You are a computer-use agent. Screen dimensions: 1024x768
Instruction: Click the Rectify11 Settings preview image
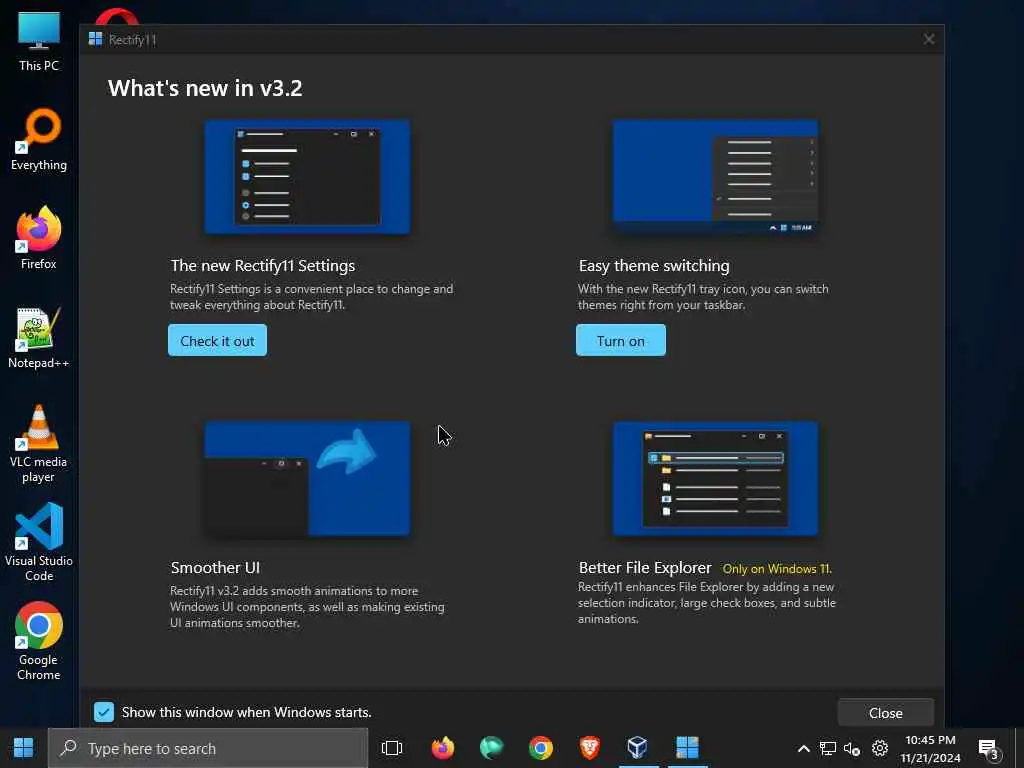(308, 176)
